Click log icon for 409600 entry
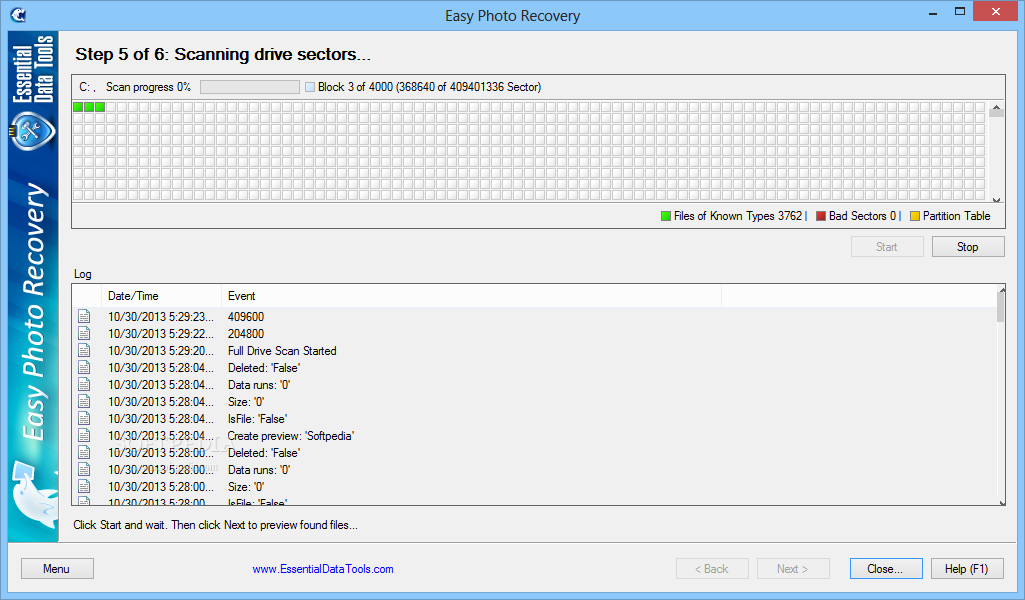 pos(84,316)
